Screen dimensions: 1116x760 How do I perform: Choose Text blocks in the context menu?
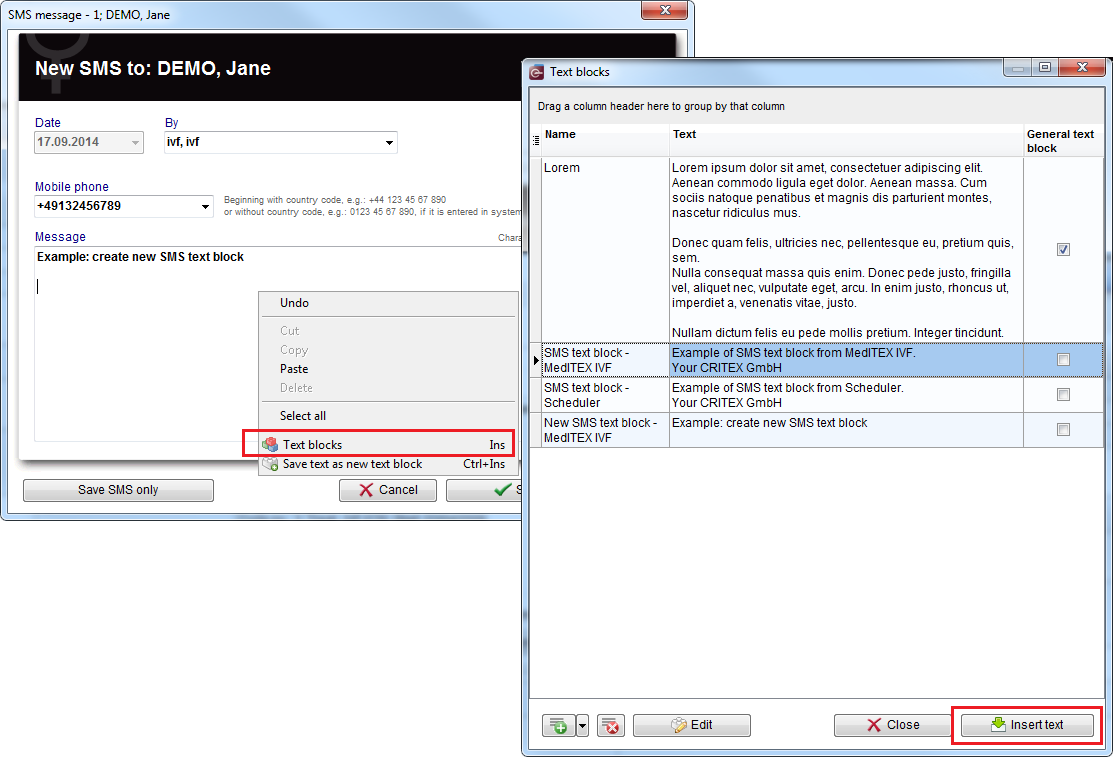pyautogui.click(x=388, y=445)
